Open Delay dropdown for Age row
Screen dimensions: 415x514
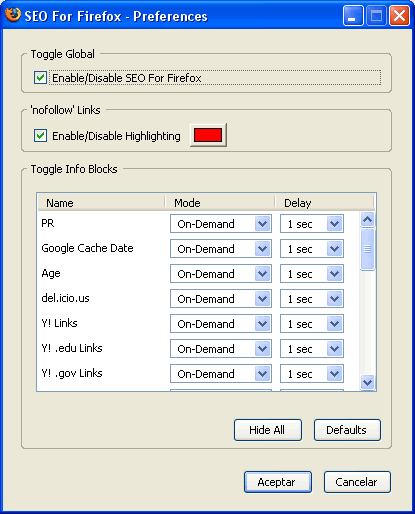pos(312,274)
